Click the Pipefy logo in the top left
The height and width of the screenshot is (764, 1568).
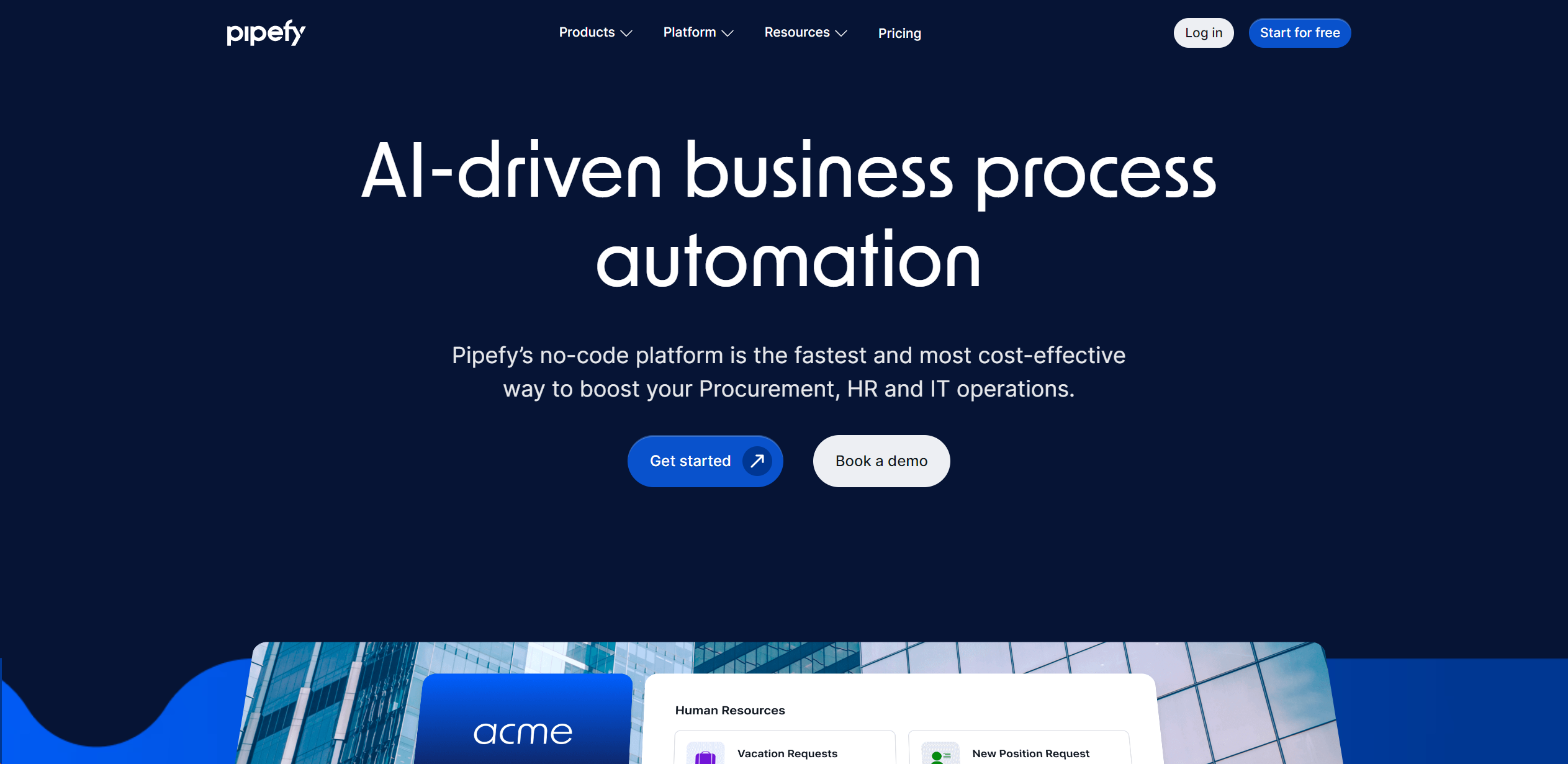pos(264,33)
